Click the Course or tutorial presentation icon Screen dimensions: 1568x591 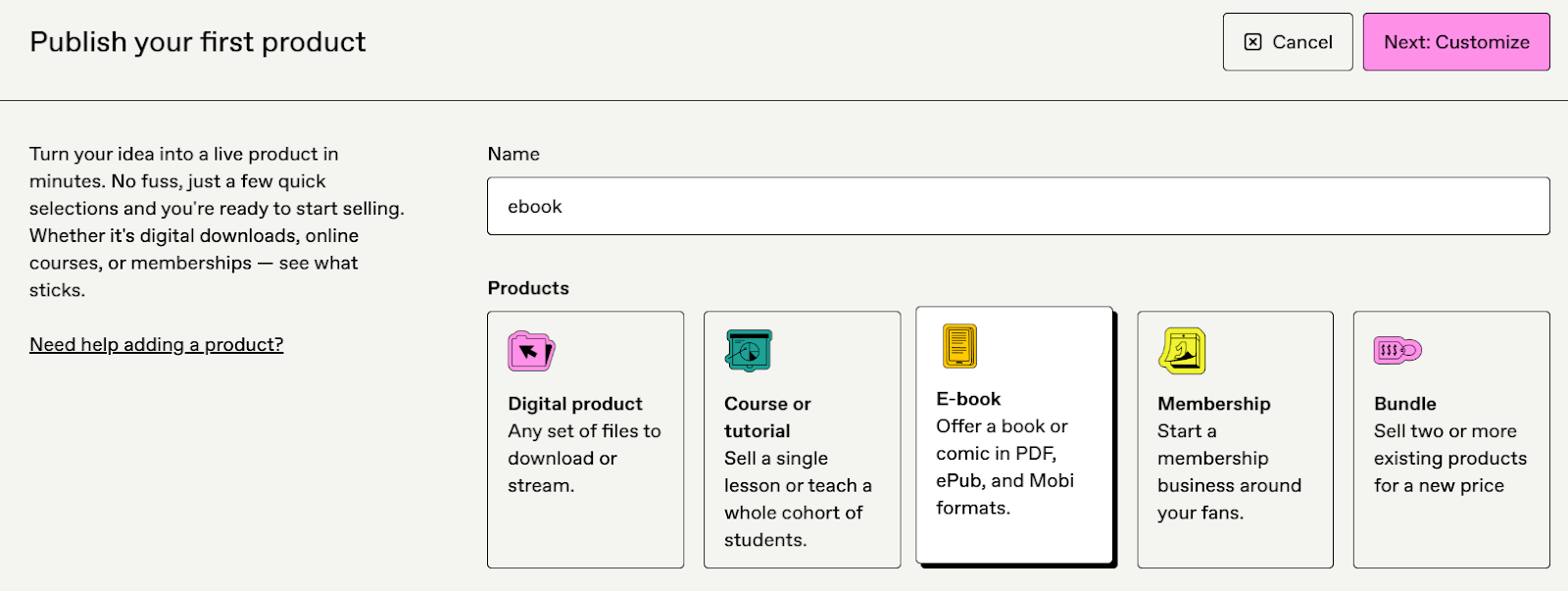[x=748, y=348]
